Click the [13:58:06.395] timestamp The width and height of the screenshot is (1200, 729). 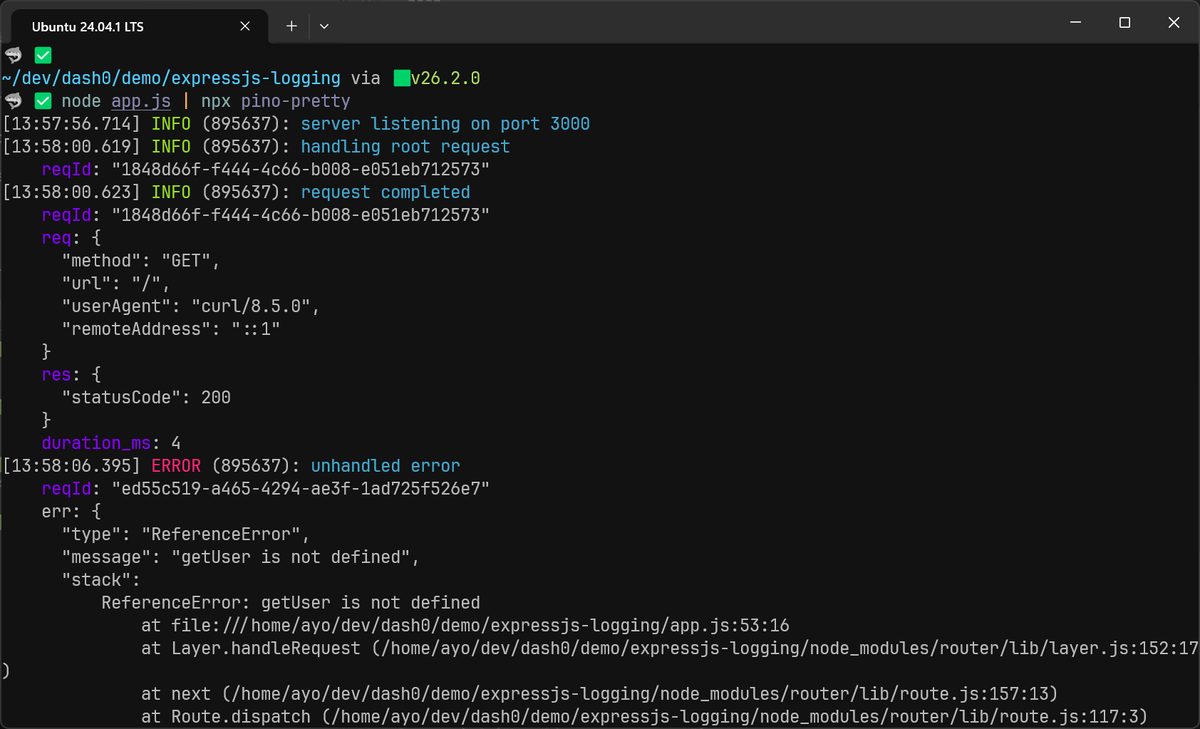click(x=72, y=466)
